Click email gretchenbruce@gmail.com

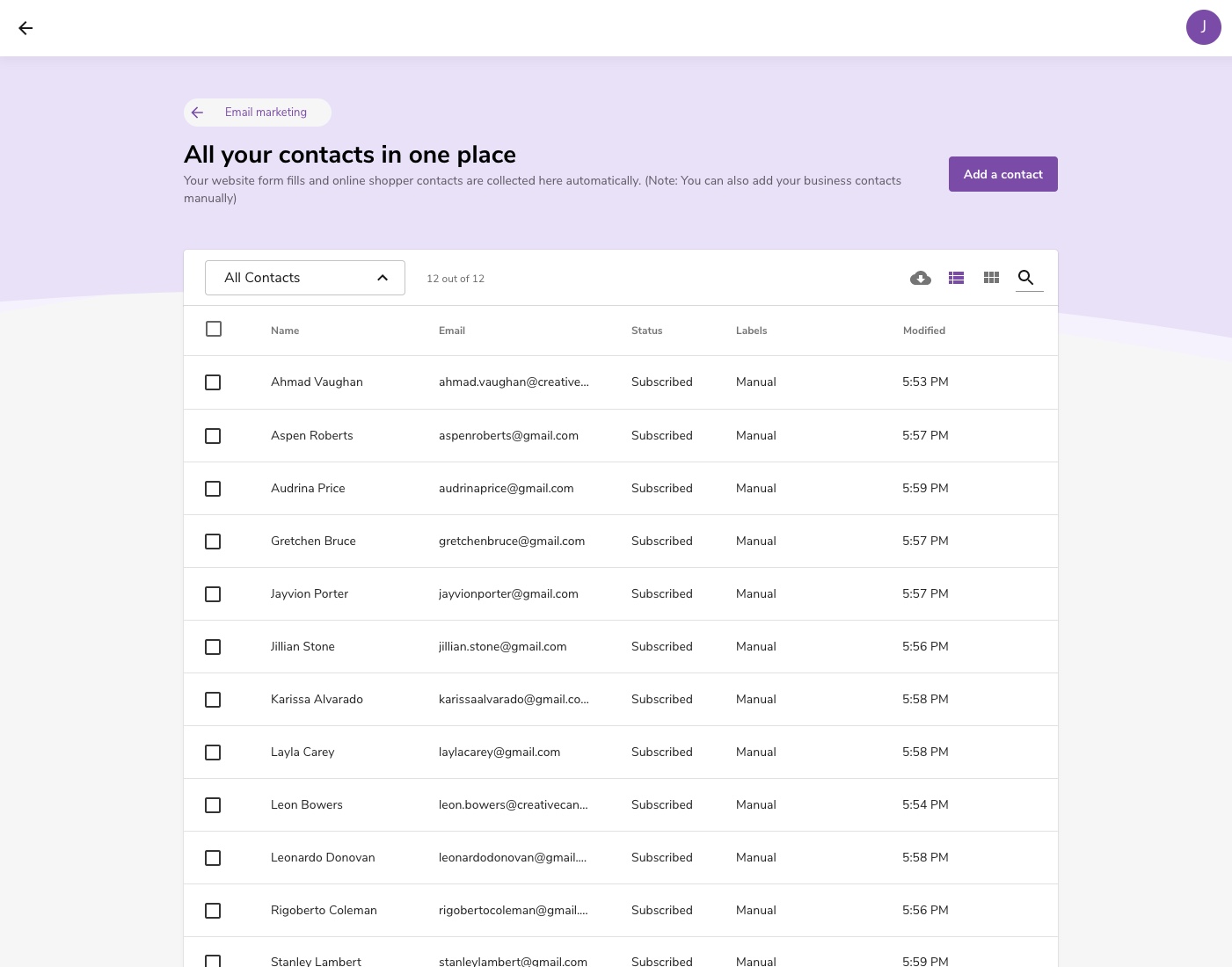[x=512, y=541]
